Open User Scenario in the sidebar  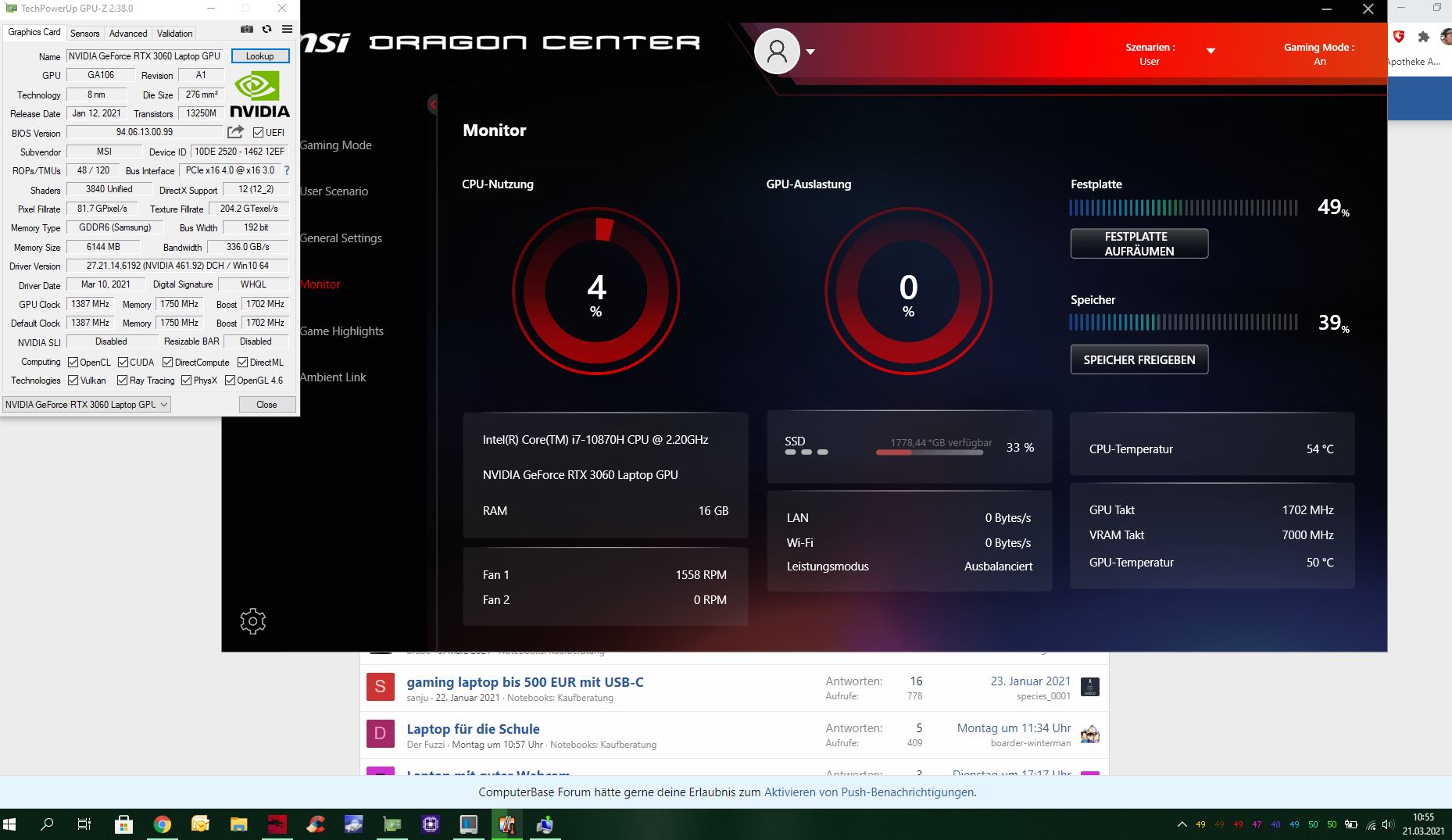click(334, 191)
